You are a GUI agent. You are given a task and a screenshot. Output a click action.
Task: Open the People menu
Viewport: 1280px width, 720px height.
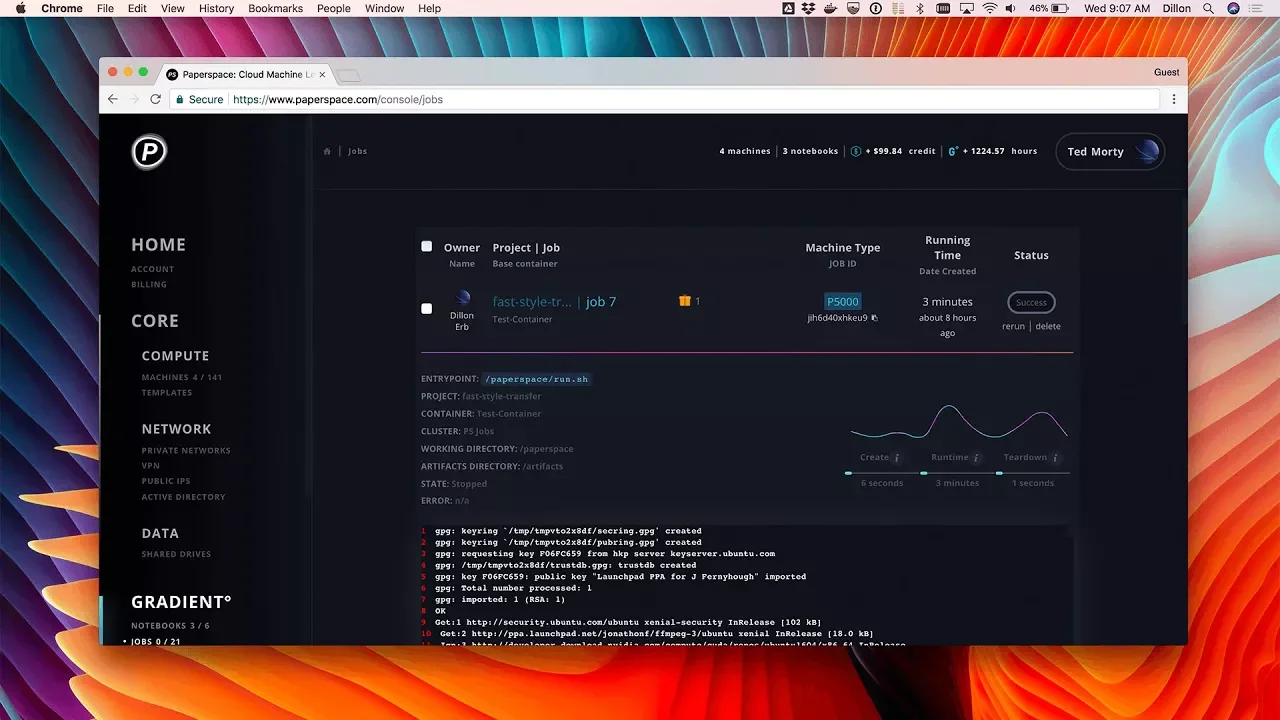[334, 8]
